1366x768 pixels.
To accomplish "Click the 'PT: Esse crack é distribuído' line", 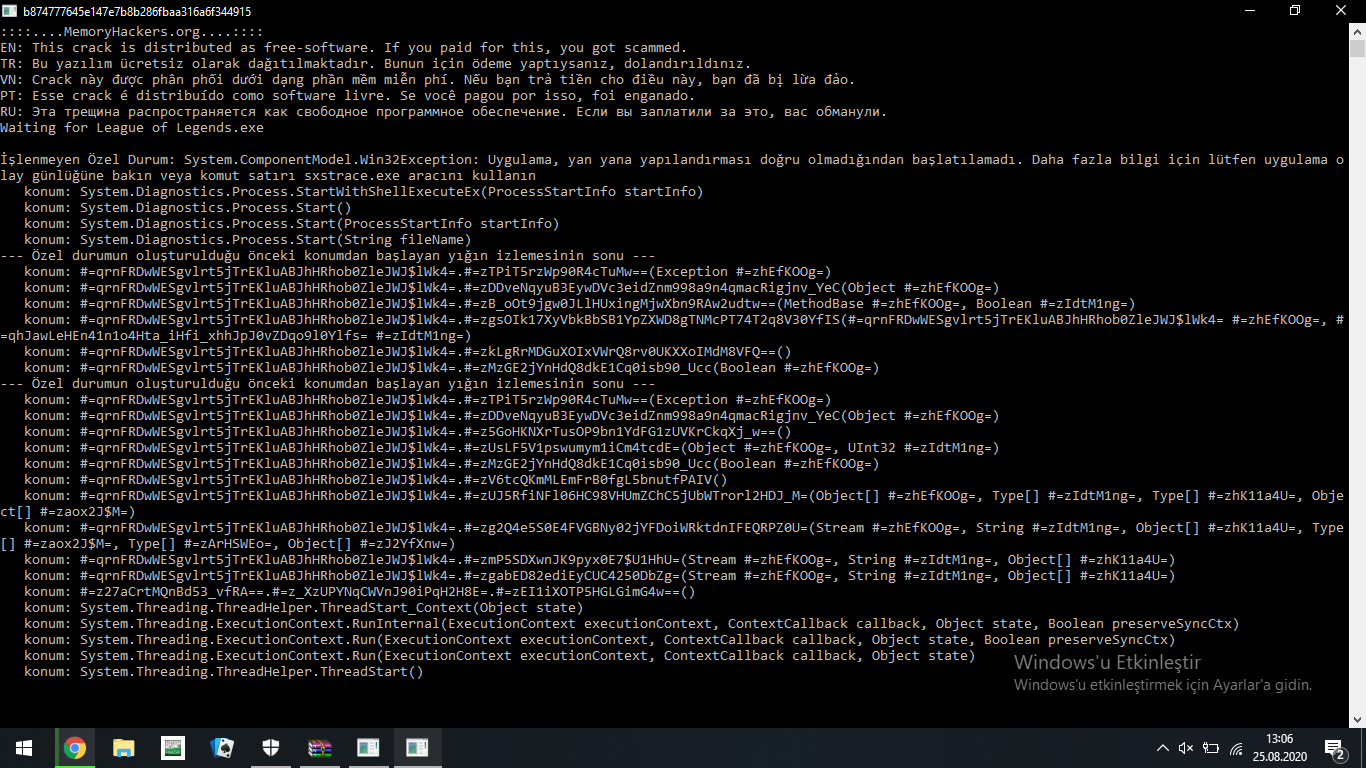I will click(348, 96).
